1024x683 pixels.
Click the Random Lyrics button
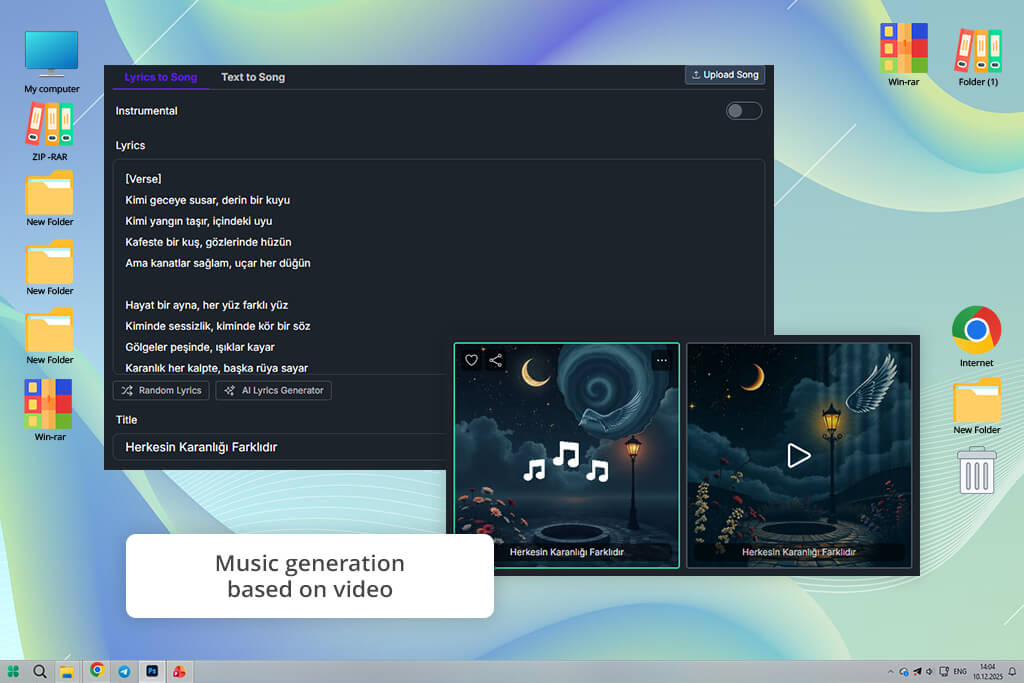click(161, 390)
